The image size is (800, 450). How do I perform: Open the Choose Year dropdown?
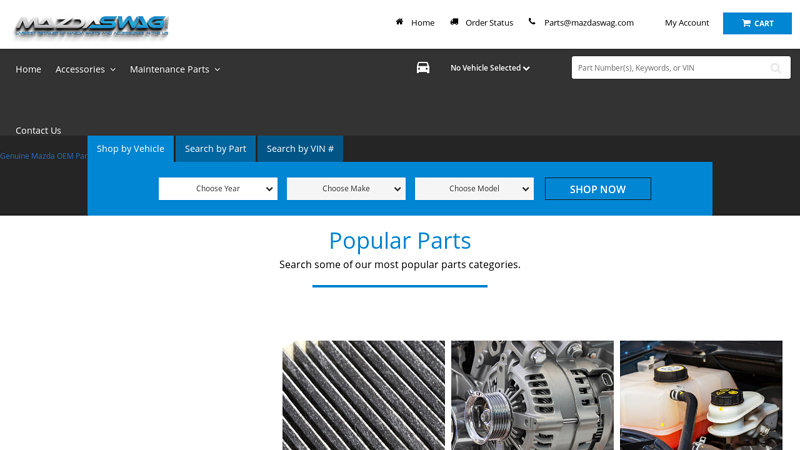pos(218,189)
